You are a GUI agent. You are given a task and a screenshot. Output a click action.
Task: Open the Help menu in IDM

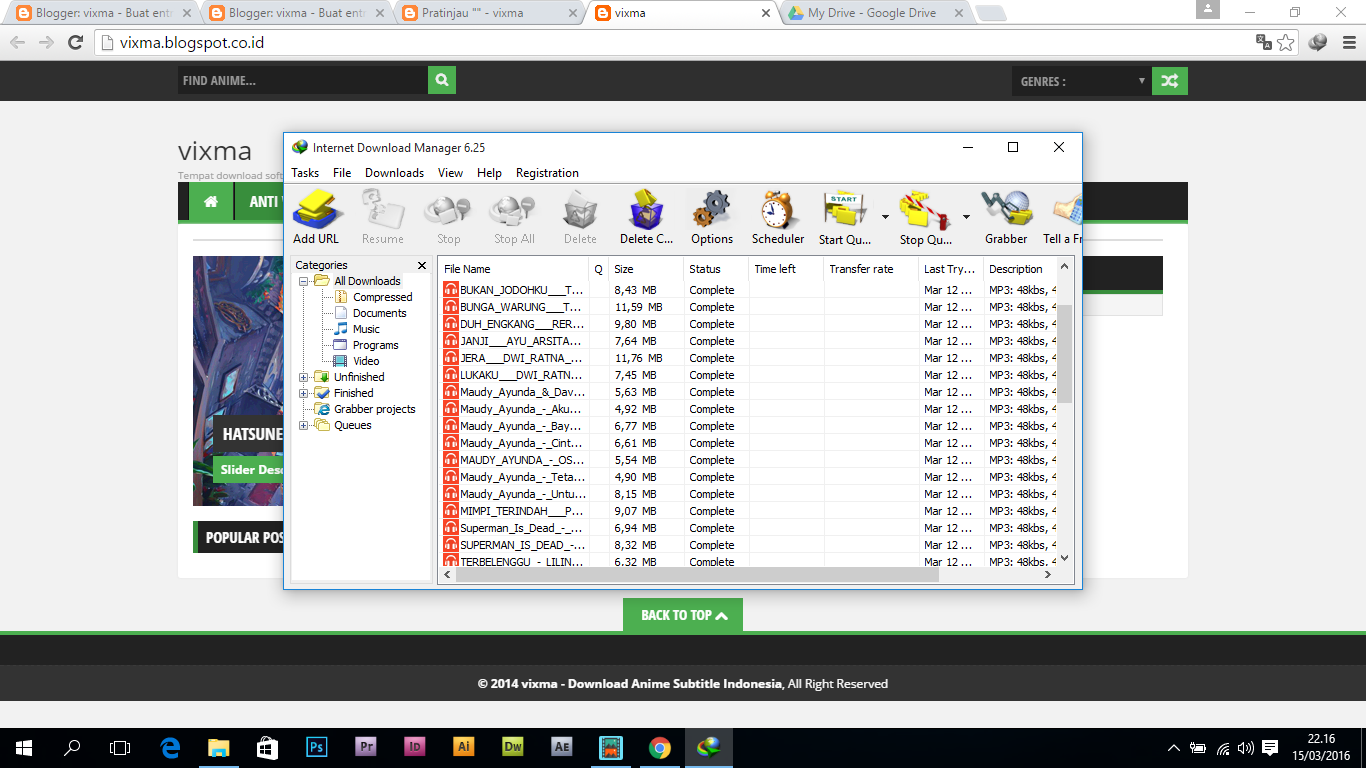[489, 173]
